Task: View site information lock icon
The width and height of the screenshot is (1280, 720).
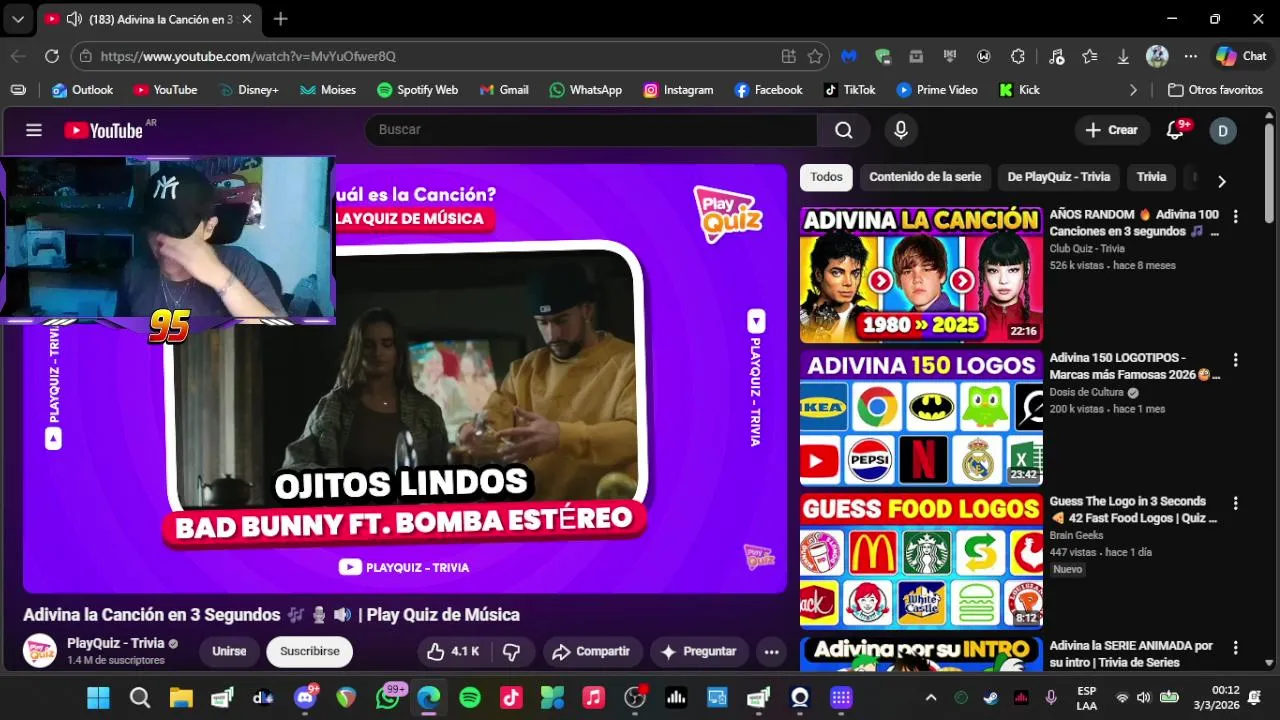Action: (x=86, y=57)
